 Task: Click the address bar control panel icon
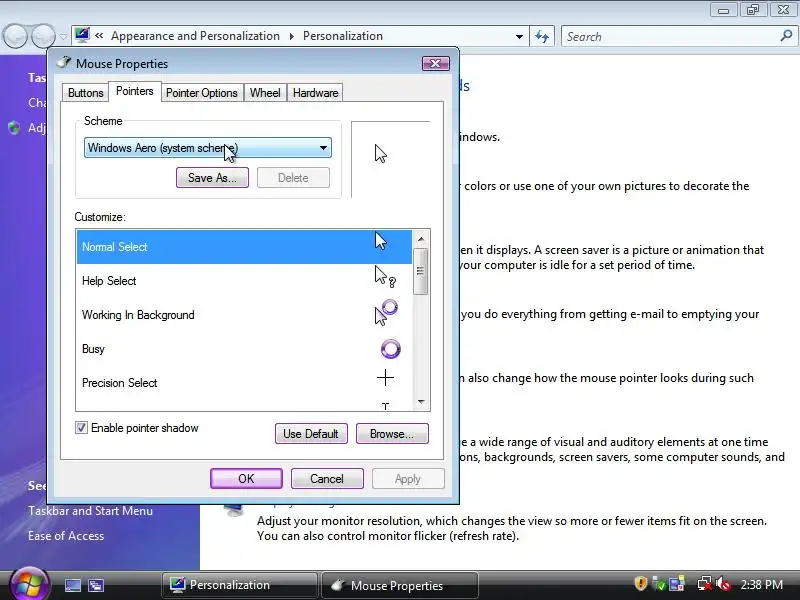tap(82, 35)
